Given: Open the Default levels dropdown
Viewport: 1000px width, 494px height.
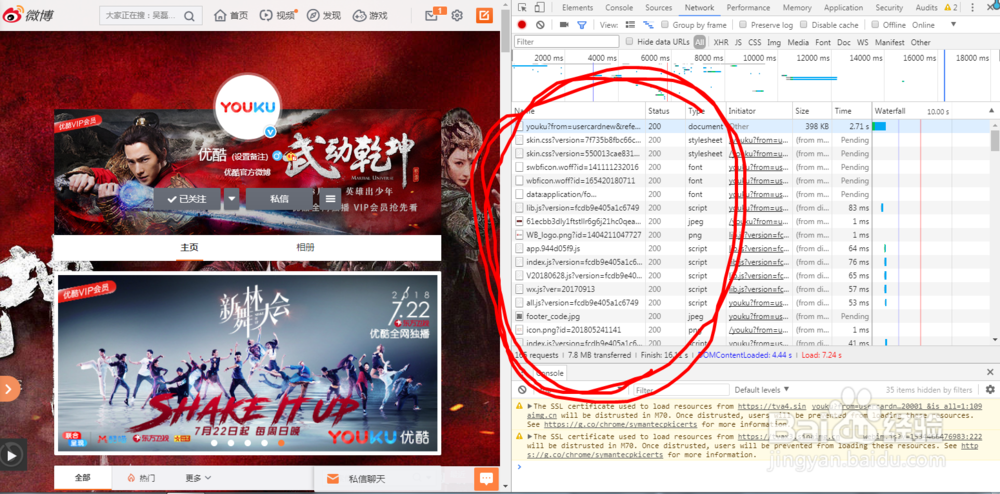Looking at the screenshot, I should pyautogui.click(x=761, y=389).
